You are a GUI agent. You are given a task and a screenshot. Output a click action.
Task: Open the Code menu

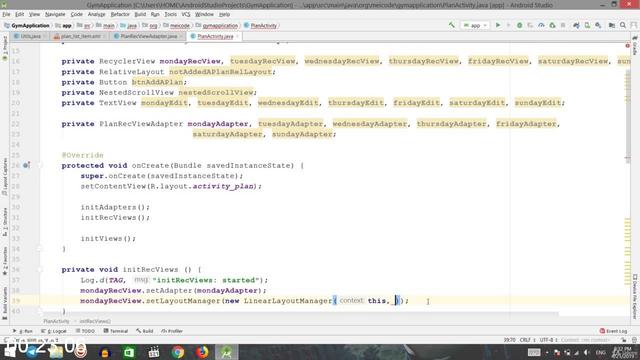[76, 14]
